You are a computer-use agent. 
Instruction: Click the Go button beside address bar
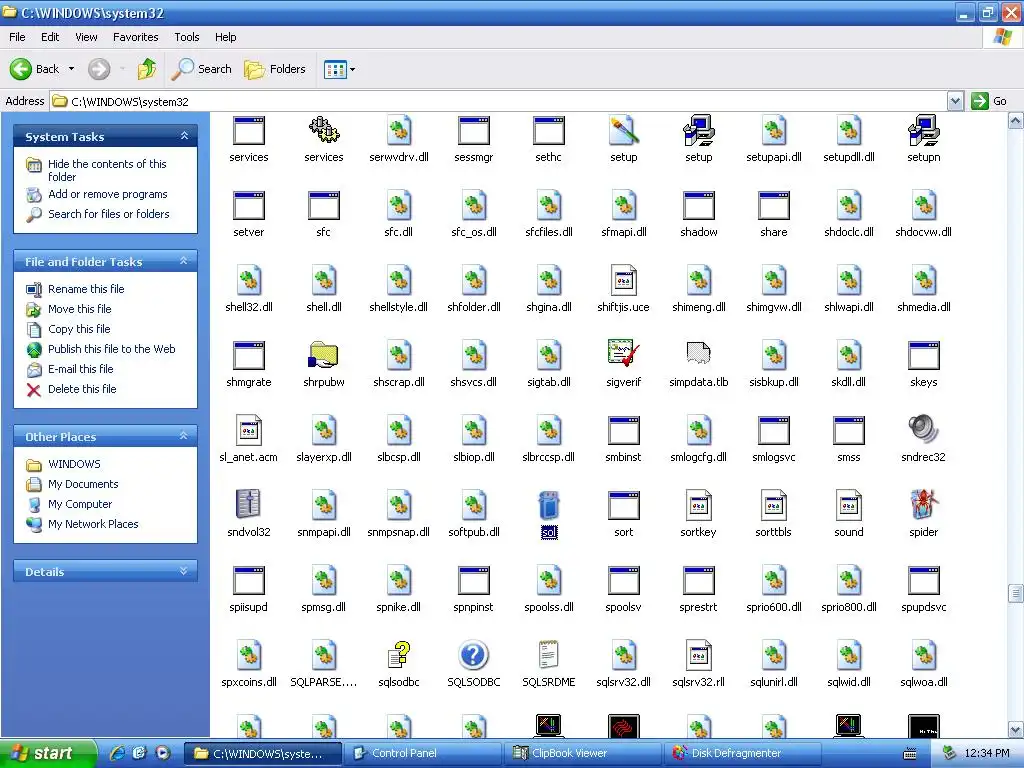990,101
